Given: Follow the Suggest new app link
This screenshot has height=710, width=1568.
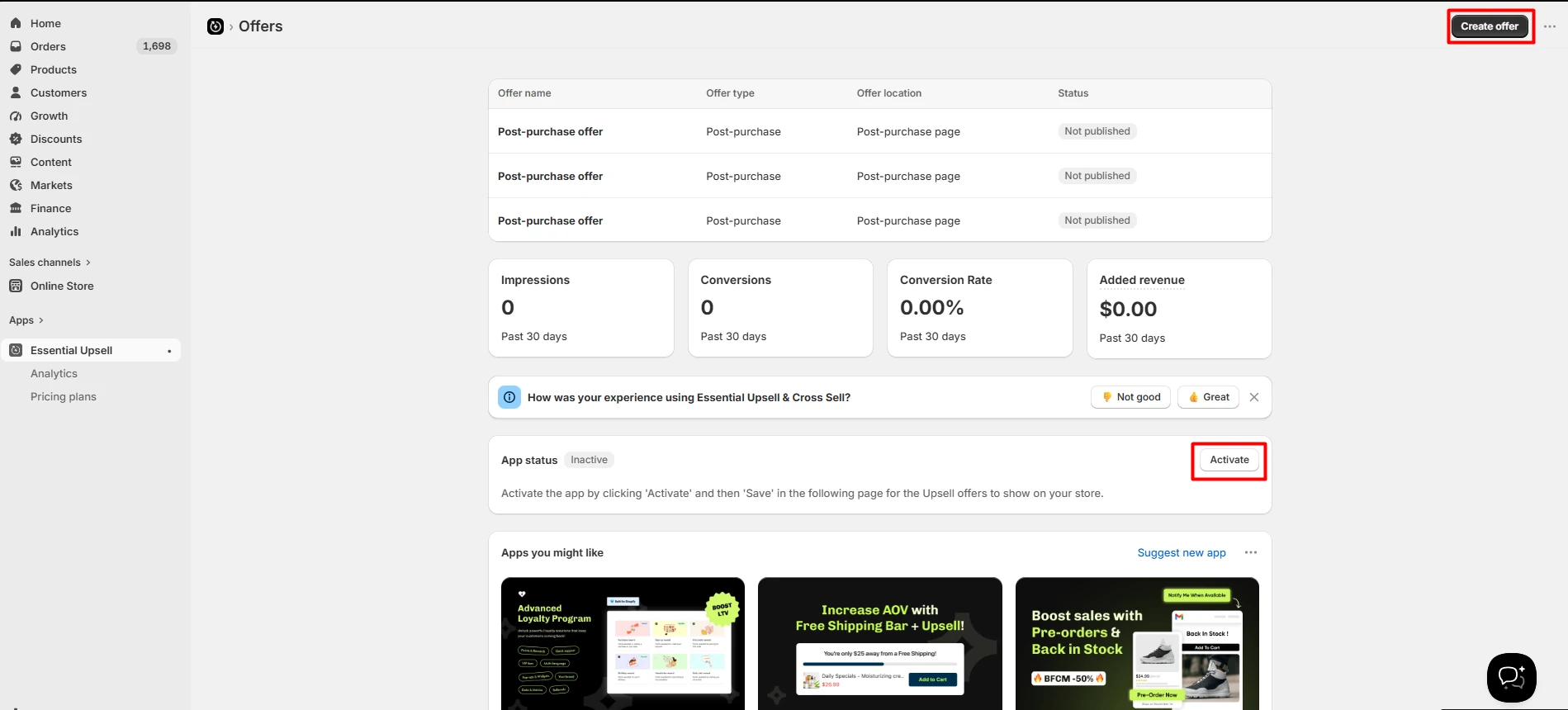Looking at the screenshot, I should click(1182, 552).
